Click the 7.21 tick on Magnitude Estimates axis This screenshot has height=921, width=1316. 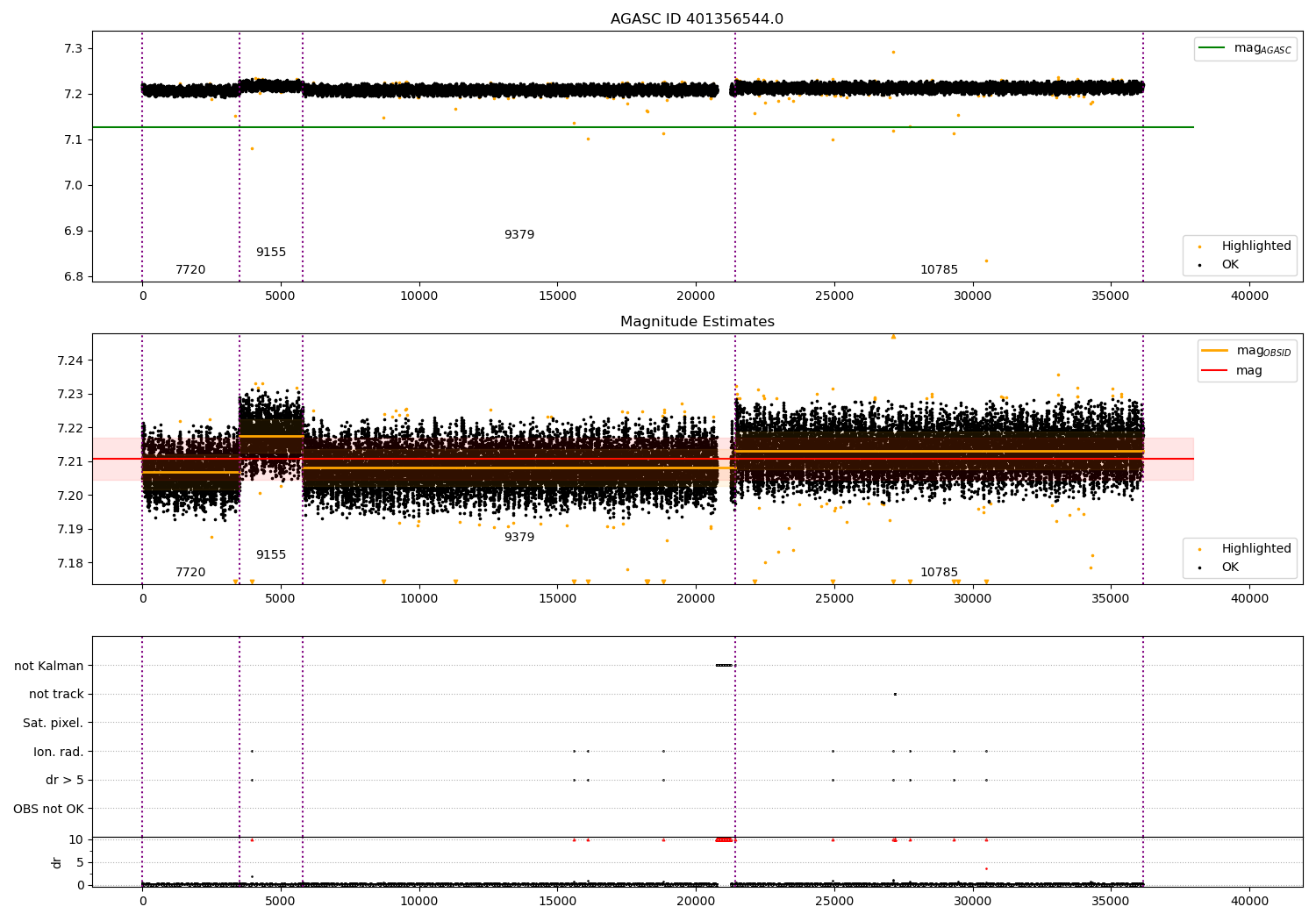click(70, 462)
